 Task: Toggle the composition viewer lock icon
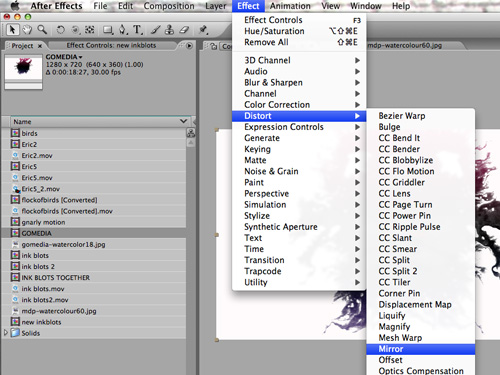[214, 46]
